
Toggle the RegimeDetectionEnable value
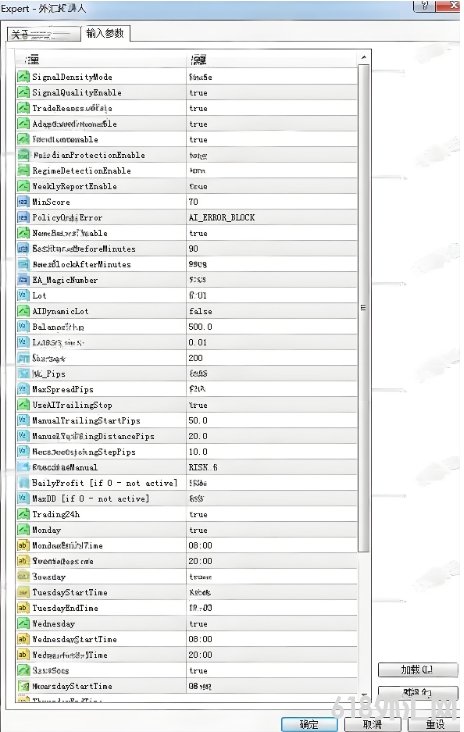click(272, 170)
